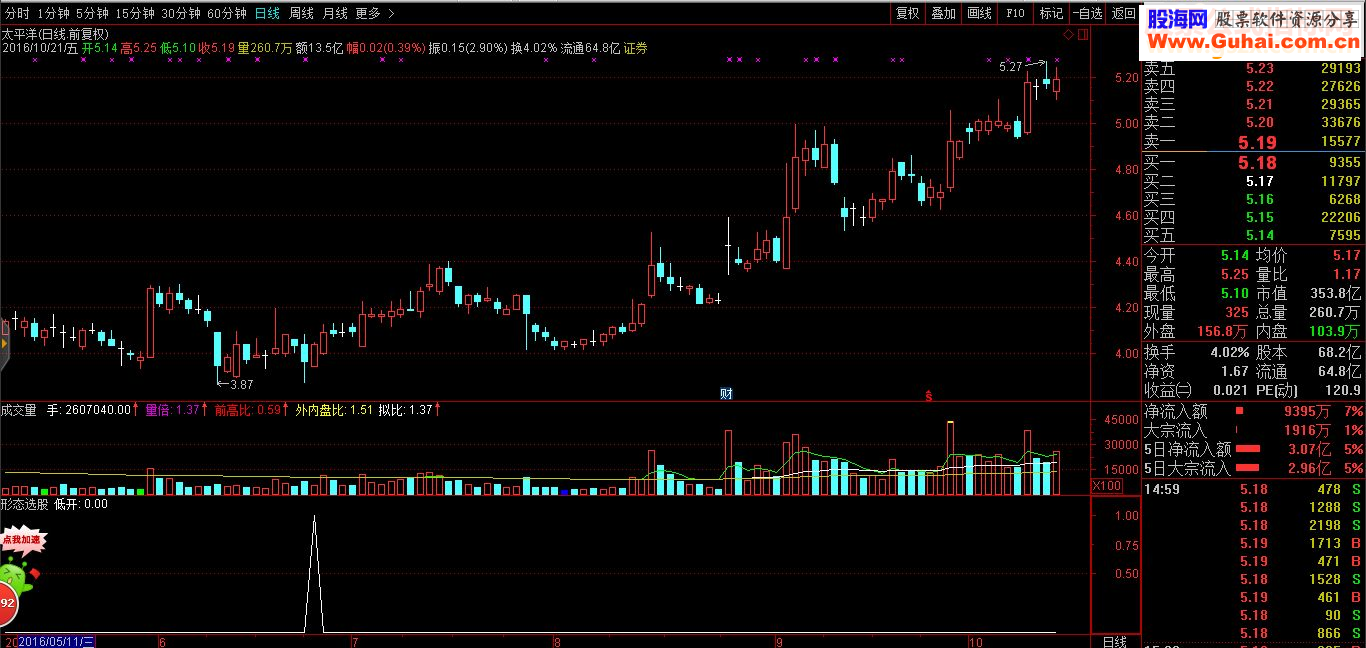Click the 买三 bid row at 5.16
The height and width of the screenshot is (648, 1366).
[x=1253, y=199]
